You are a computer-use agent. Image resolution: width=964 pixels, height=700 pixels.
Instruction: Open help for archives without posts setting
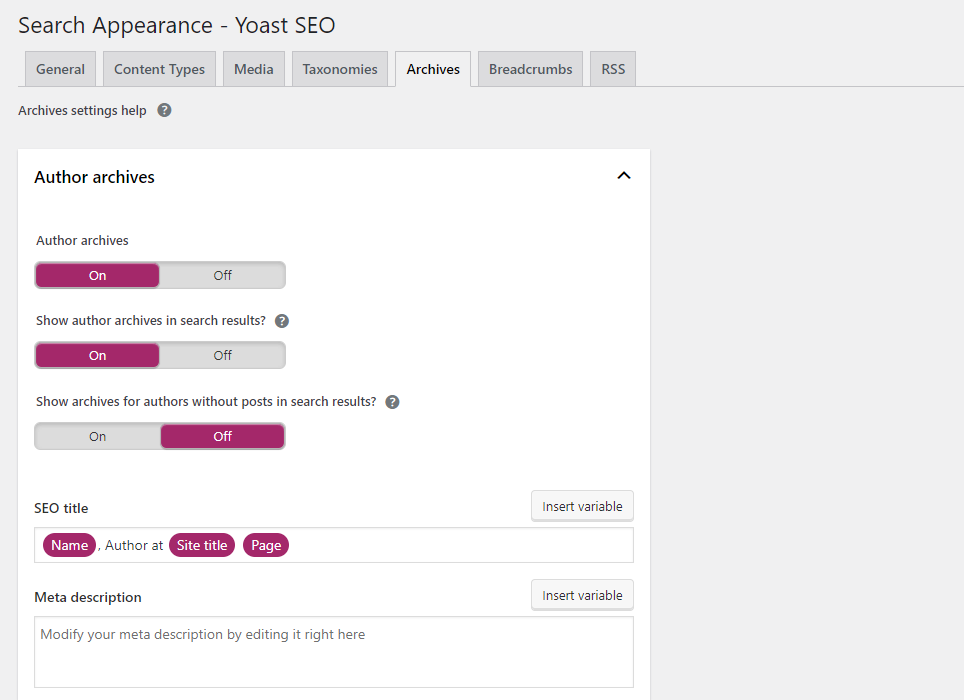(391, 401)
